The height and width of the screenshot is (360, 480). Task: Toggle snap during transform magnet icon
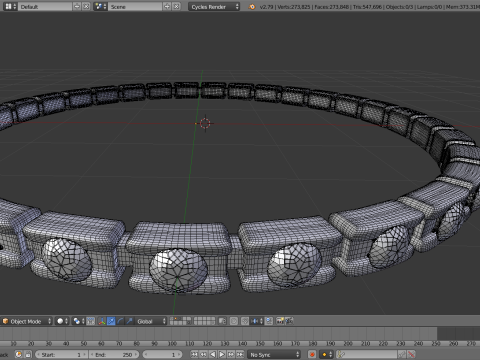click(245, 321)
